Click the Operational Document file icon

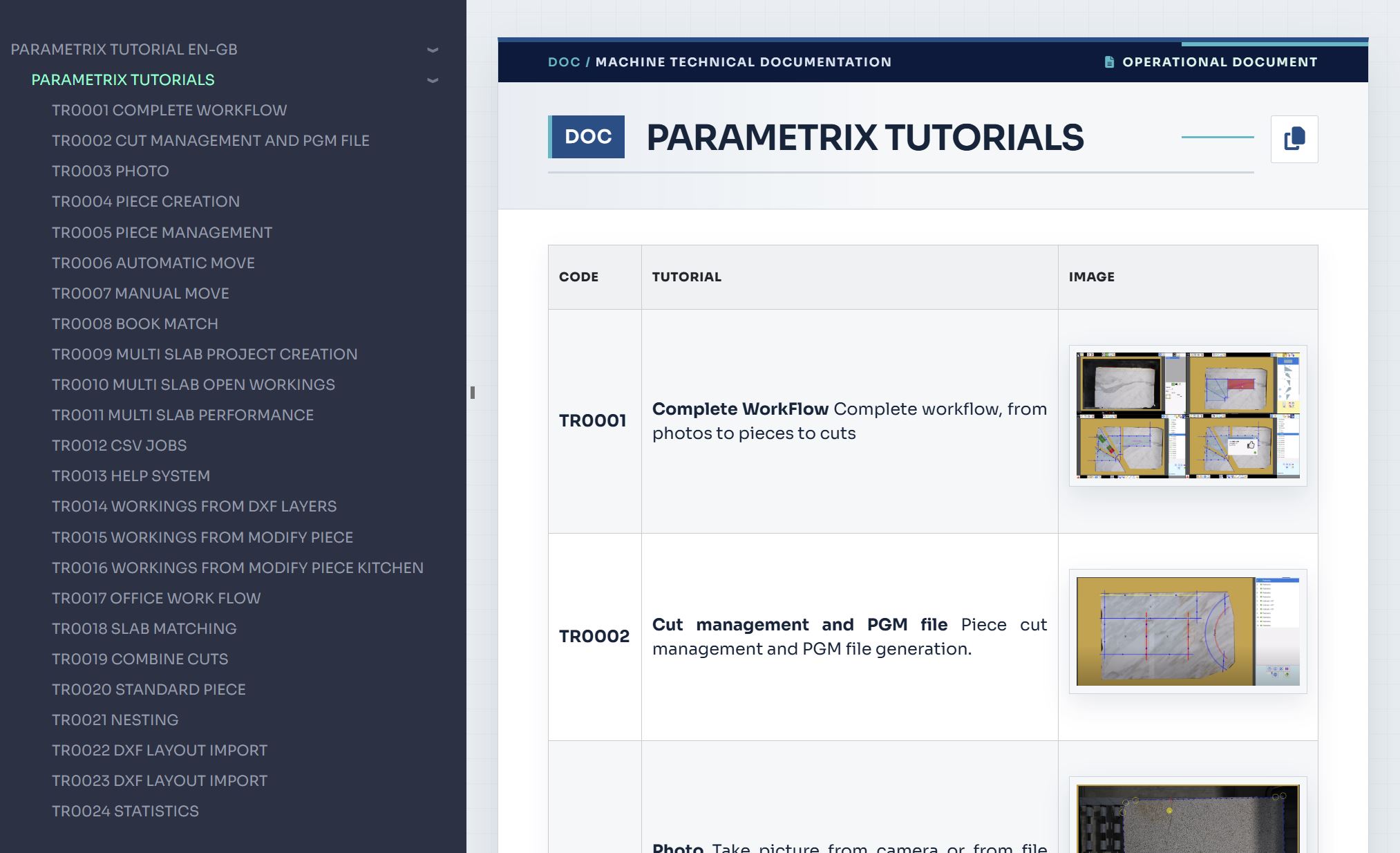[x=1109, y=62]
